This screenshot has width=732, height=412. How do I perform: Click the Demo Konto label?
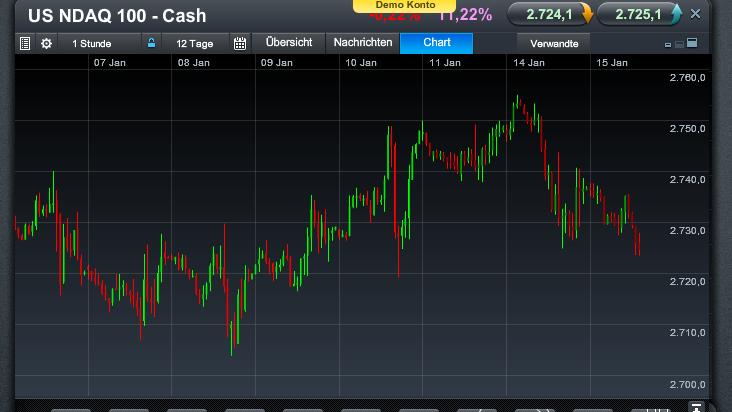(395, 5)
